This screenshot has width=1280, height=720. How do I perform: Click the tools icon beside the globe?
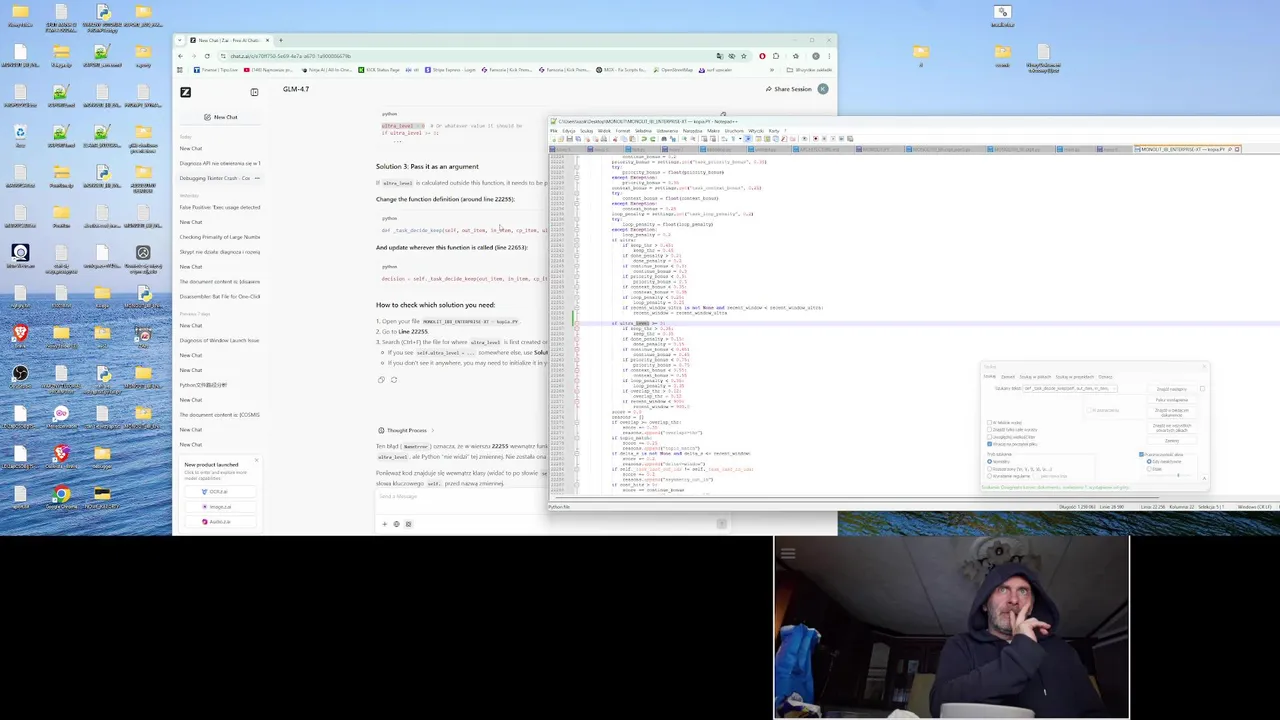point(408,524)
